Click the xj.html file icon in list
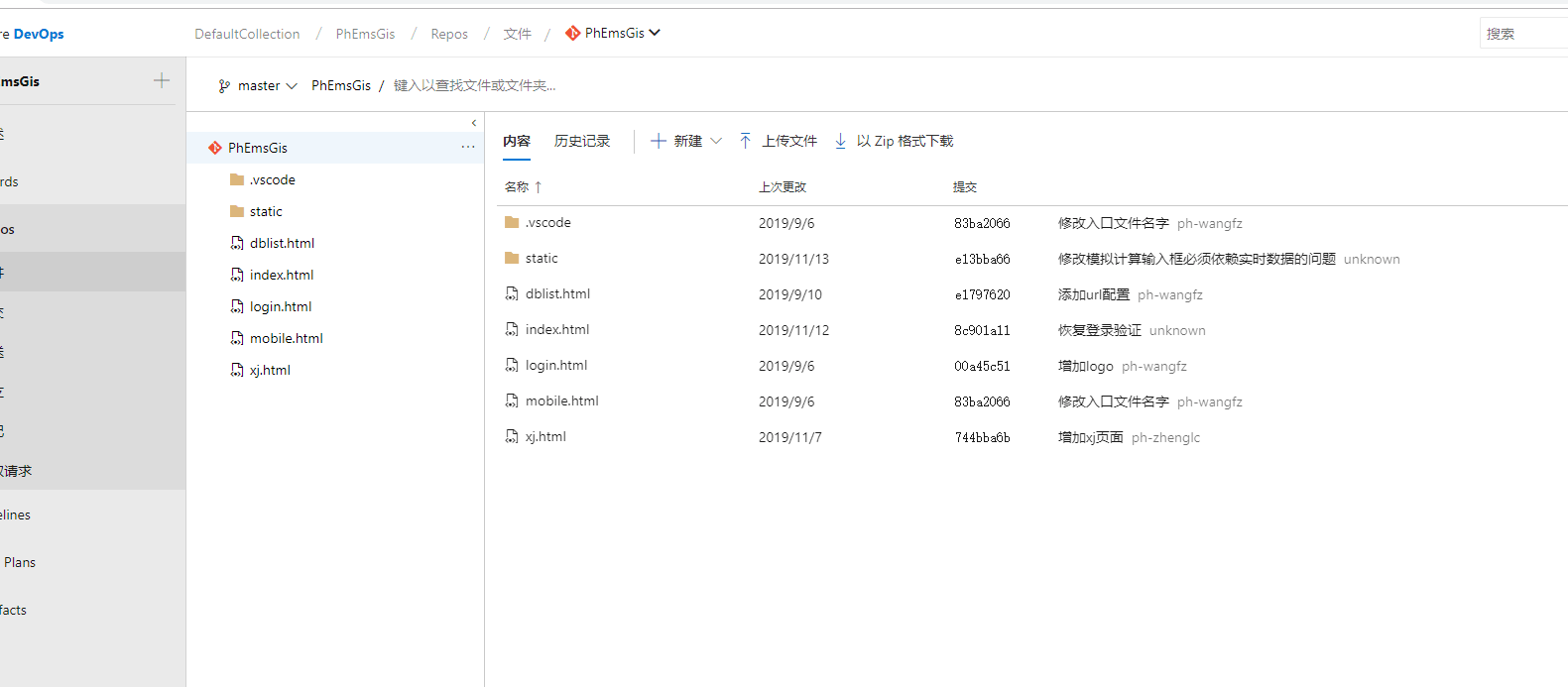Screen dimensions: 1568x687 click(512, 436)
